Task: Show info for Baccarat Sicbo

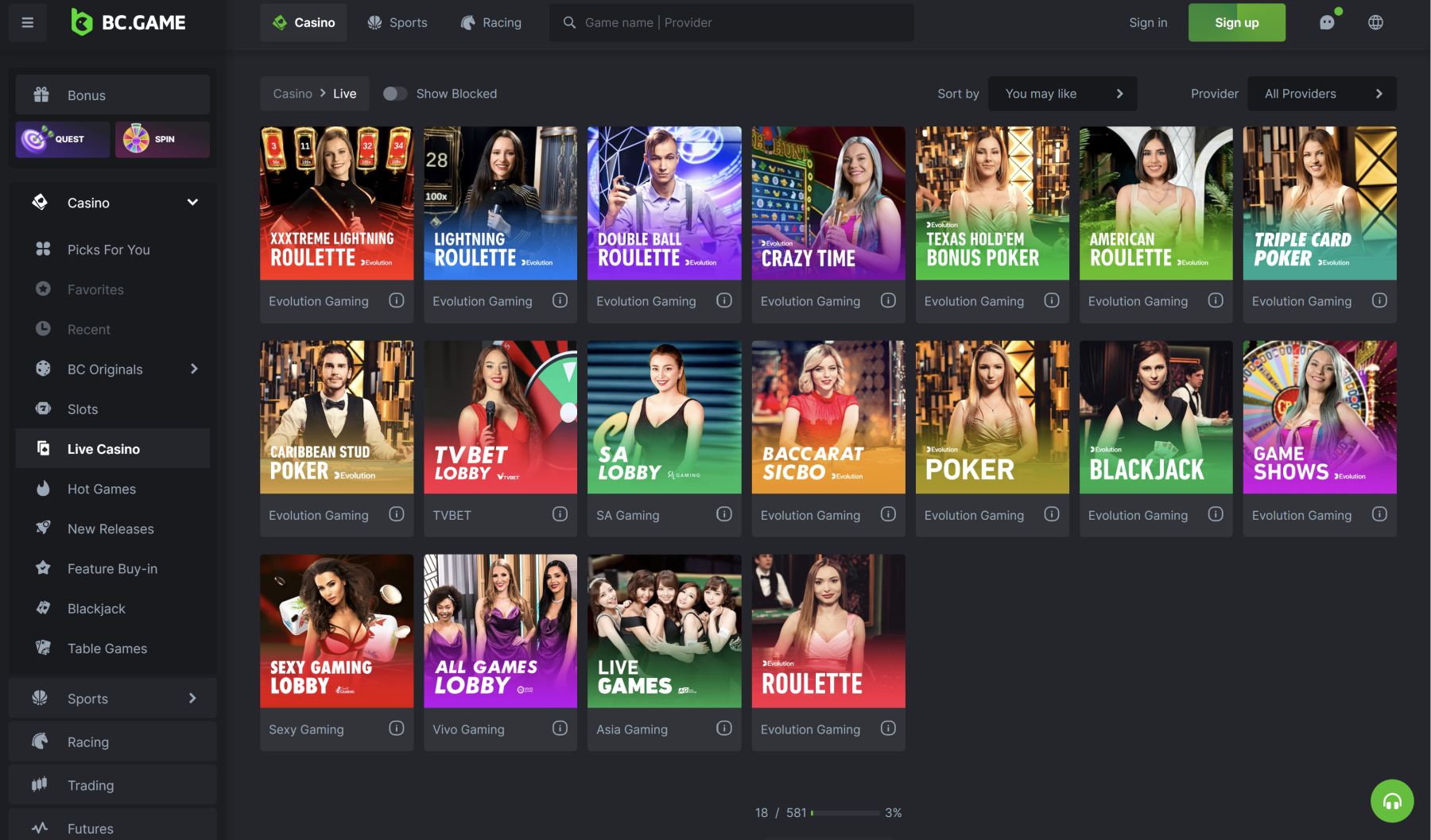Action: coord(889,514)
